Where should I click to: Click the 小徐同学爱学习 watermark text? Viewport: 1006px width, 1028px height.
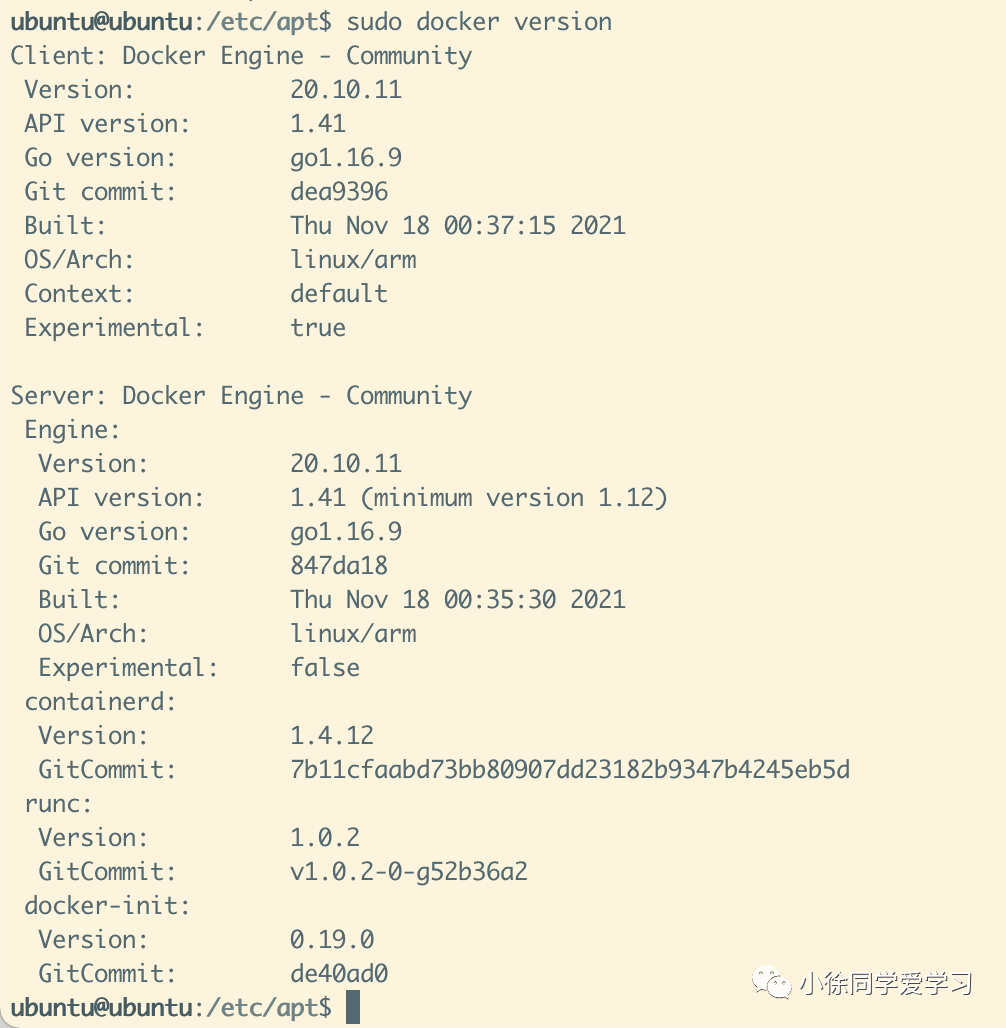(x=886, y=984)
